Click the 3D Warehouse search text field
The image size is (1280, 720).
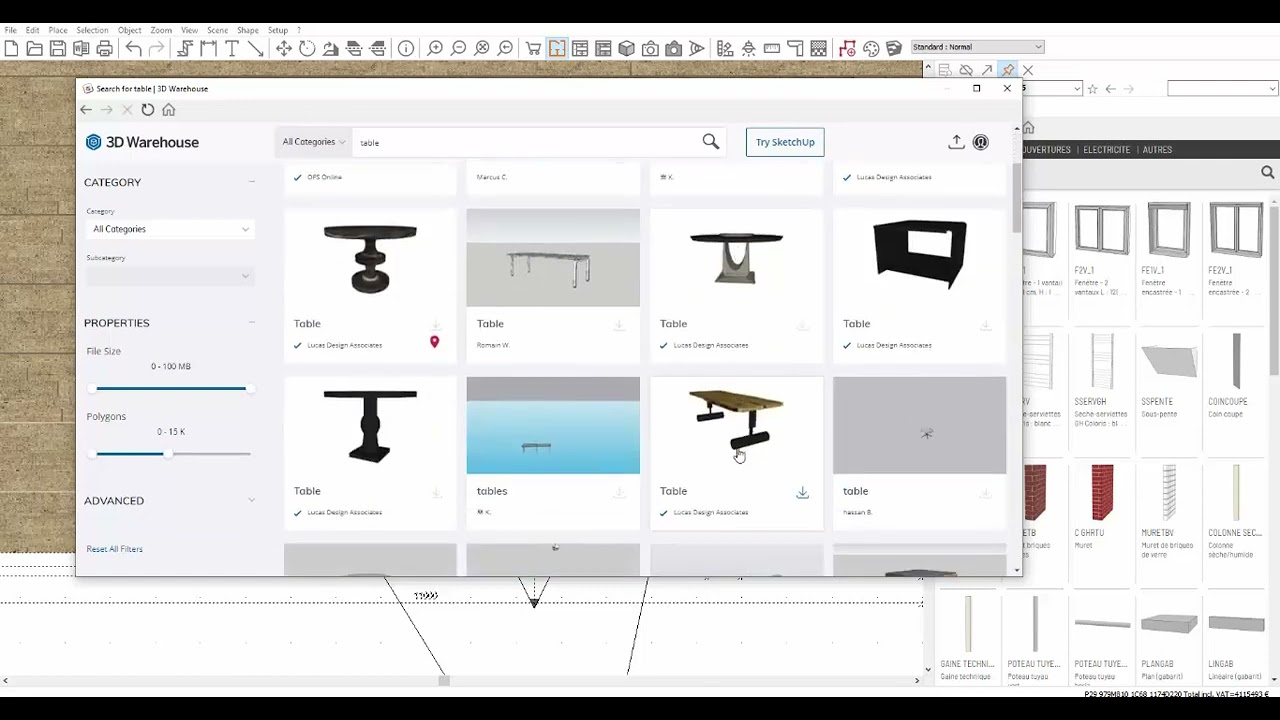(x=525, y=143)
